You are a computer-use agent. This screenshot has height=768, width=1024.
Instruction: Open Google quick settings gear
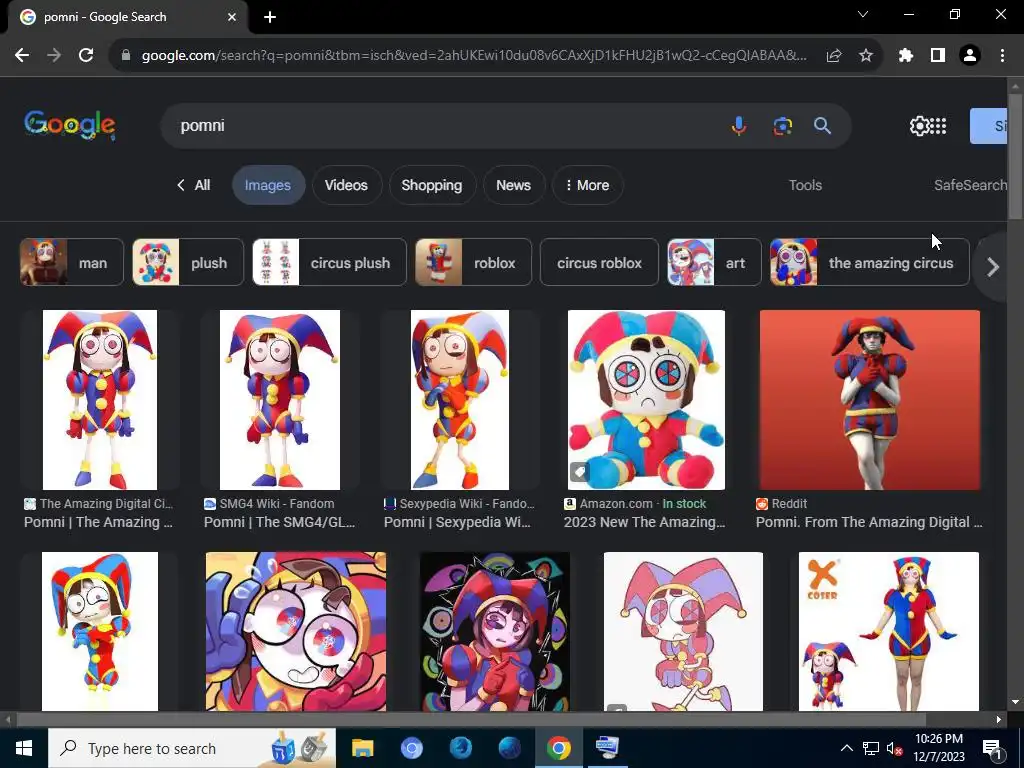click(x=919, y=125)
